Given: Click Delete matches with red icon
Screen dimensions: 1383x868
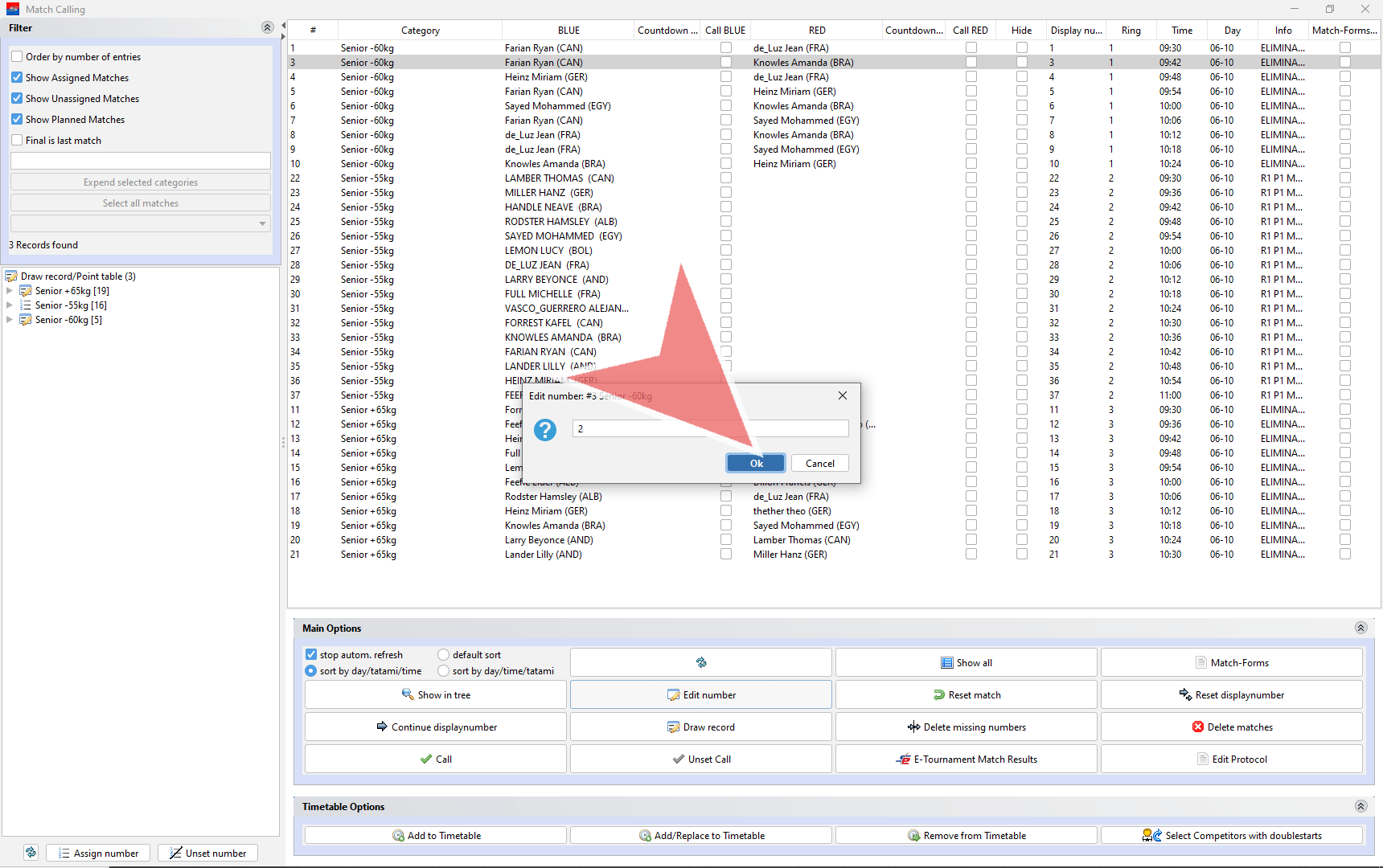Looking at the screenshot, I should (1231, 727).
